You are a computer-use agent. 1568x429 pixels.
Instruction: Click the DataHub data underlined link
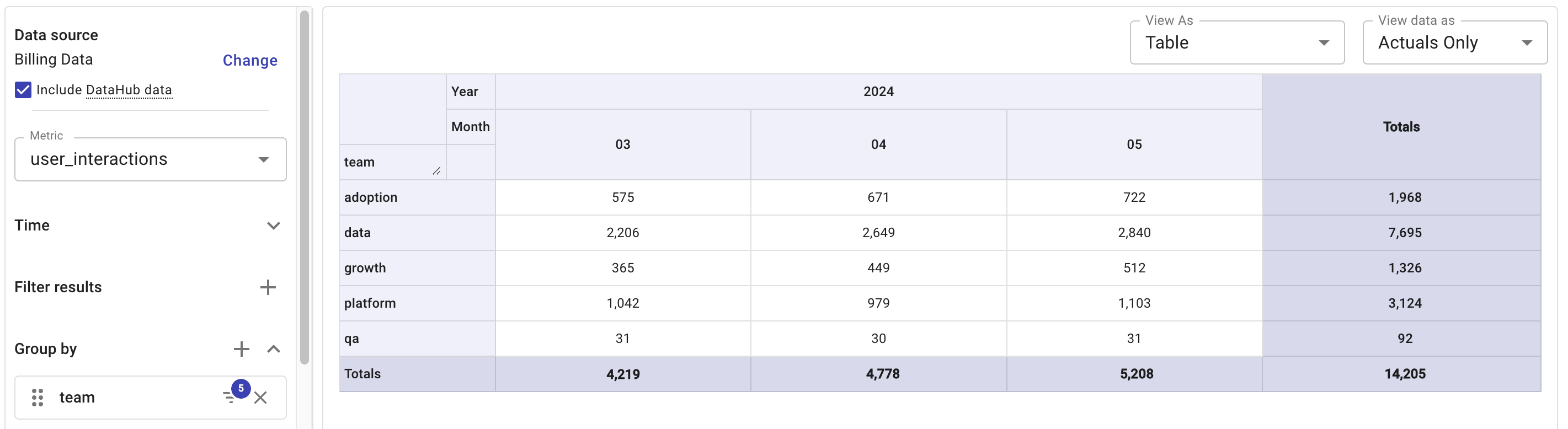pyautogui.click(x=129, y=90)
